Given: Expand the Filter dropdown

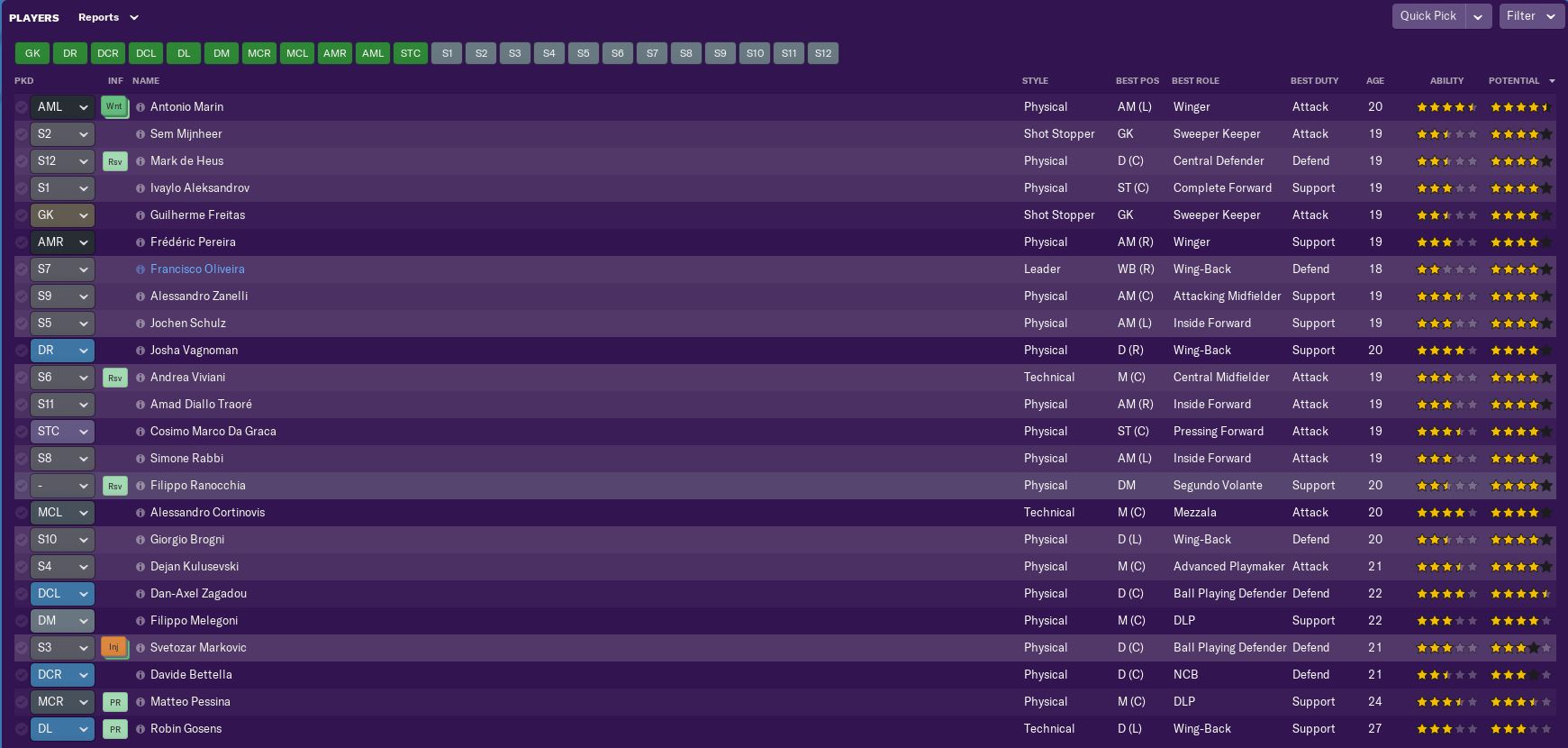Looking at the screenshot, I should (1530, 16).
